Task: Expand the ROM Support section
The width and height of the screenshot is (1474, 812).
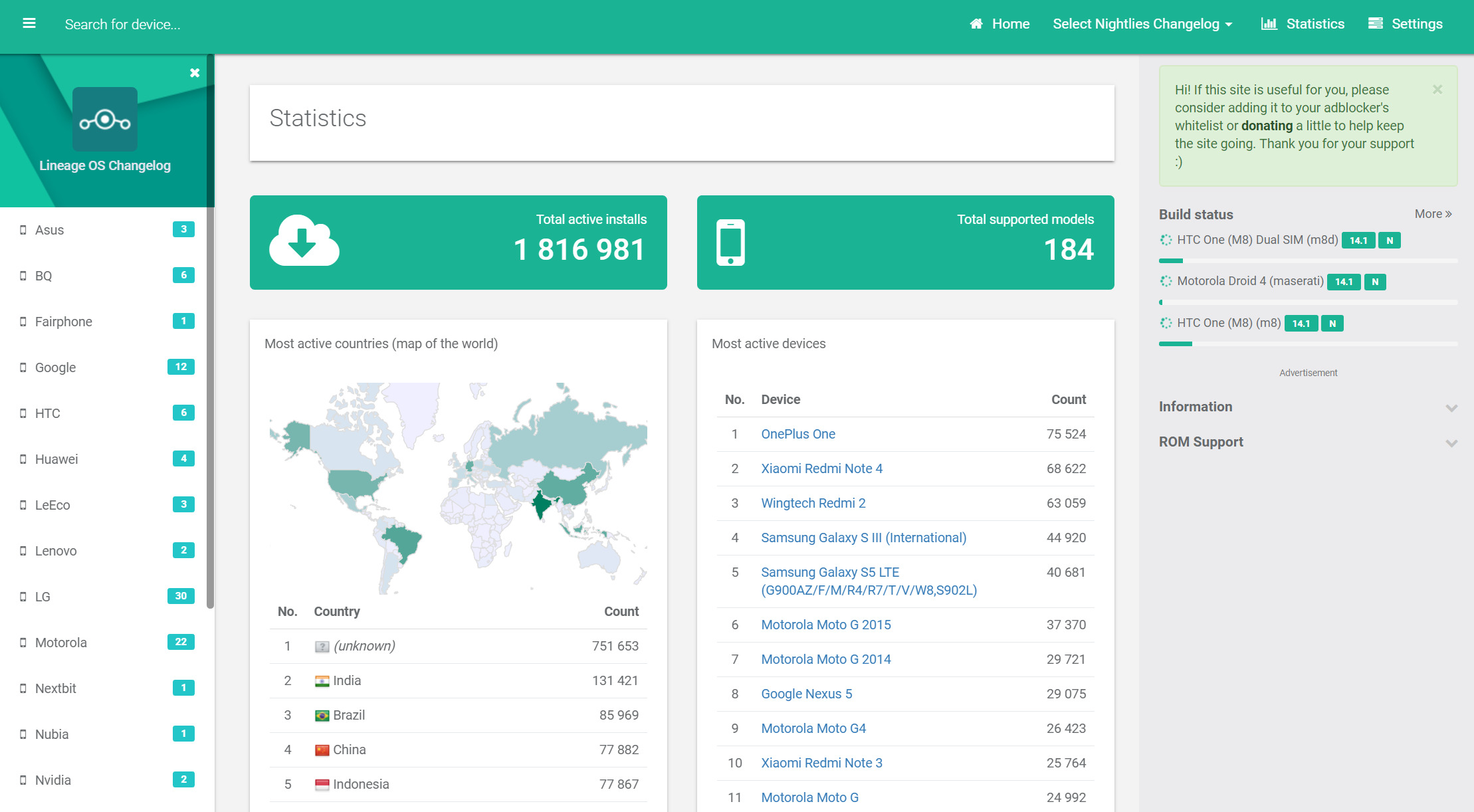Action: (1308, 442)
